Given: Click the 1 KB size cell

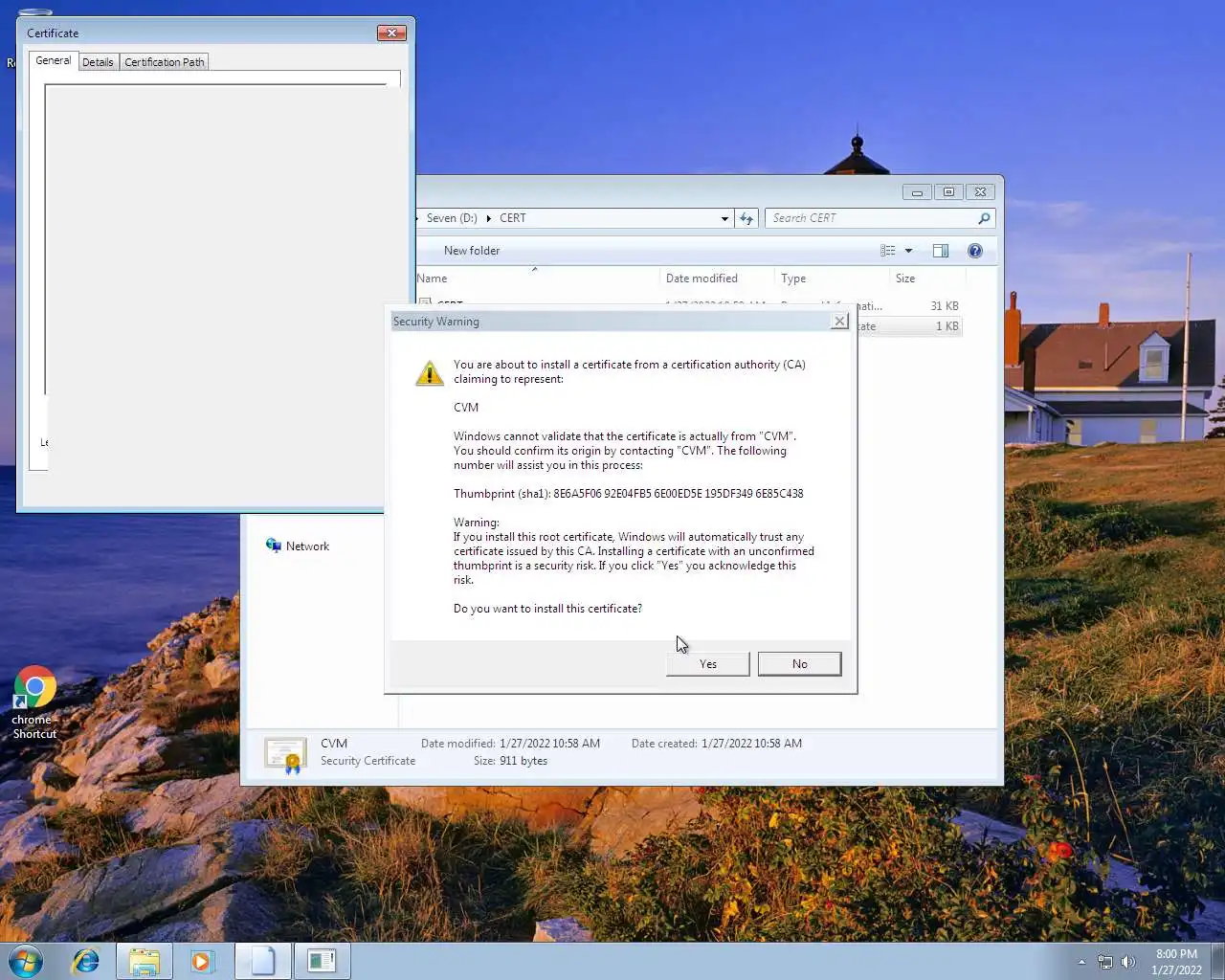Looking at the screenshot, I should pyautogui.click(x=947, y=326).
